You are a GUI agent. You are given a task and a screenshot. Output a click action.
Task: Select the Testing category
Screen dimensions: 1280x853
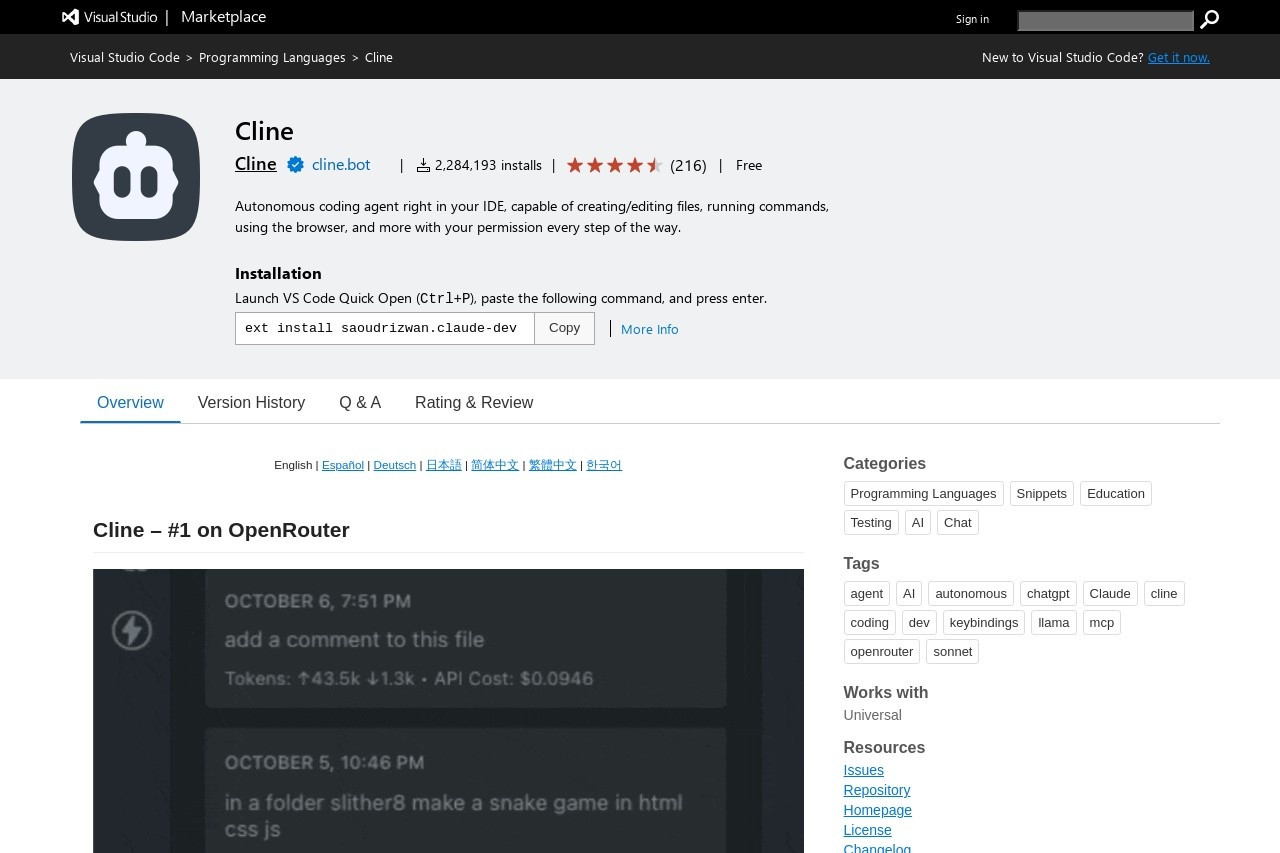coord(871,523)
